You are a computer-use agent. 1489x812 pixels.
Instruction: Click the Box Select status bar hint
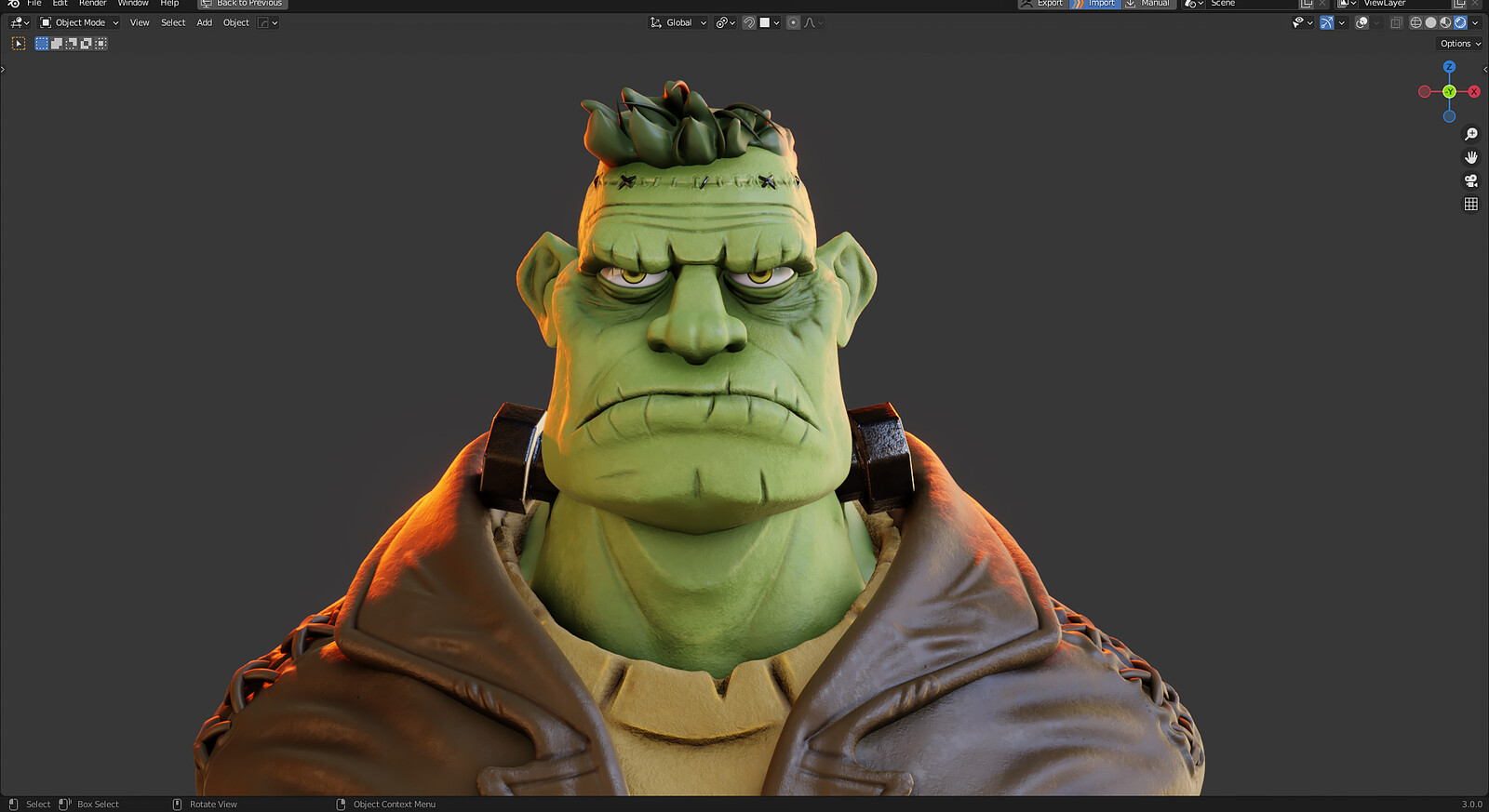click(x=98, y=805)
